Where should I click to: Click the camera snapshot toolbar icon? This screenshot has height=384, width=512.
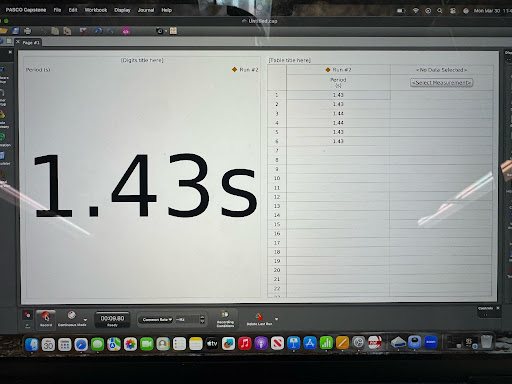(159, 31)
